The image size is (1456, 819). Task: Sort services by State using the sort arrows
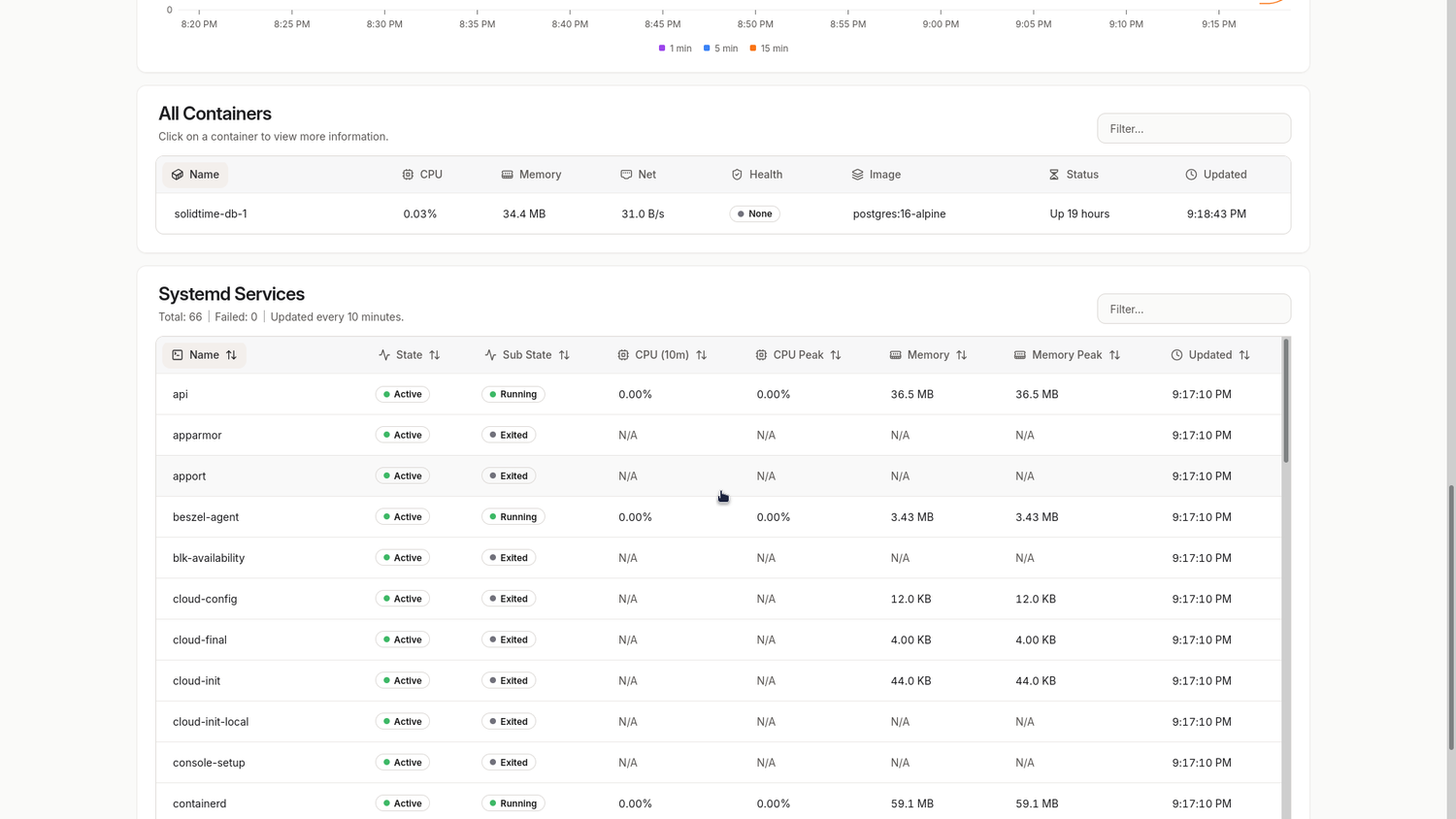[435, 355]
